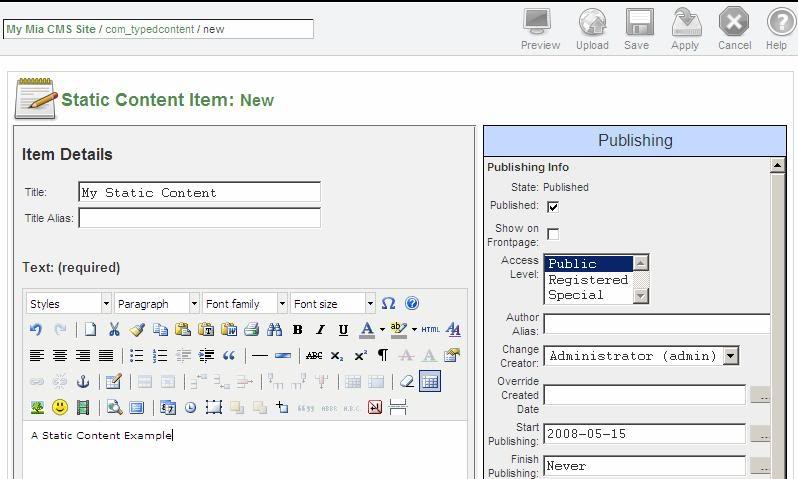Screen dimensions: 798x479
Task: Open the special characters Omega icon
Action: 388,303
